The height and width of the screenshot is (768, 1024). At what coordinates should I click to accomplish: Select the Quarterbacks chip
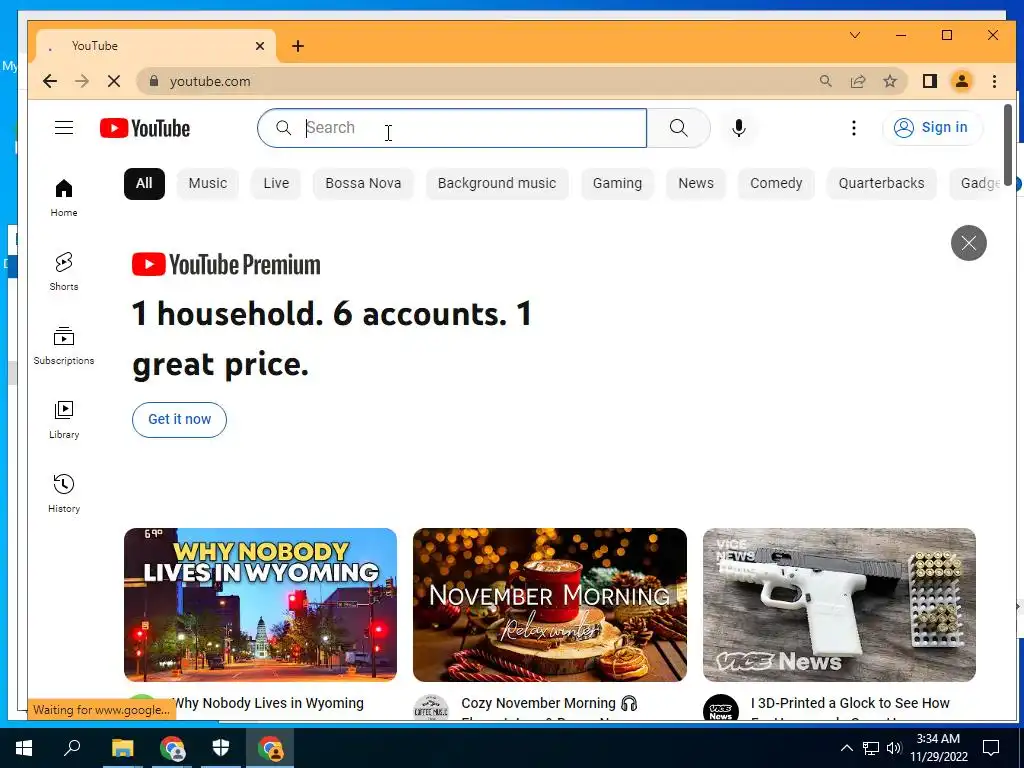881,184
